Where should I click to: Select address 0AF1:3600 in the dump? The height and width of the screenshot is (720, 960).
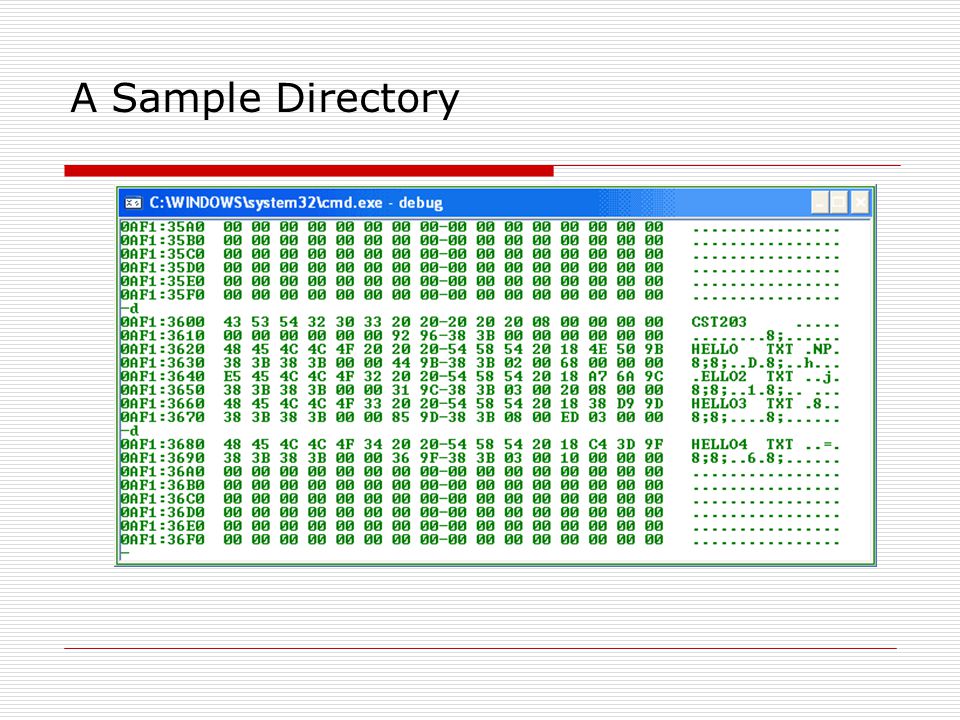(162, 322)
